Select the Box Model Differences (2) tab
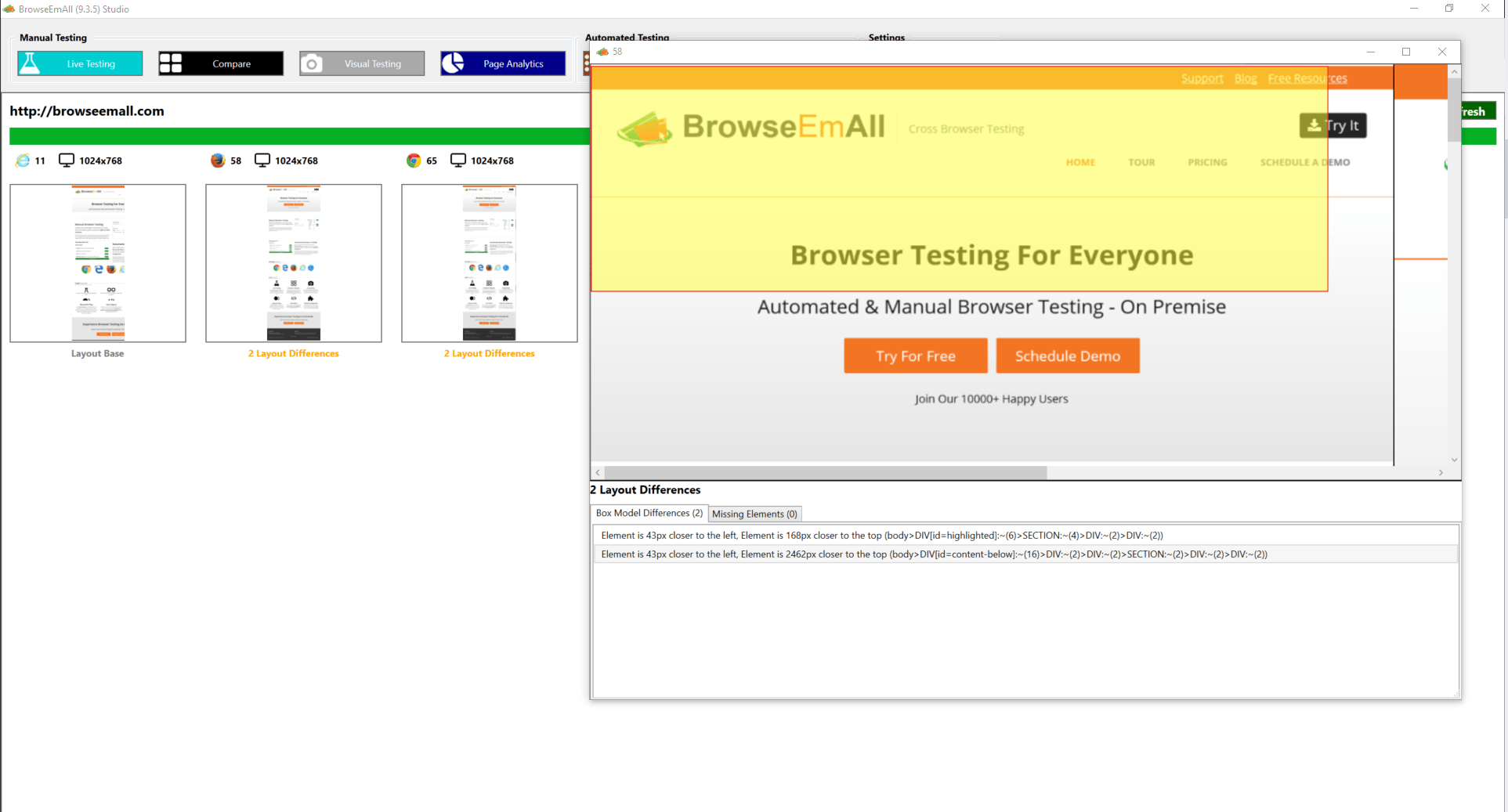The image size is (1508, 812). [x=649, y=513]
